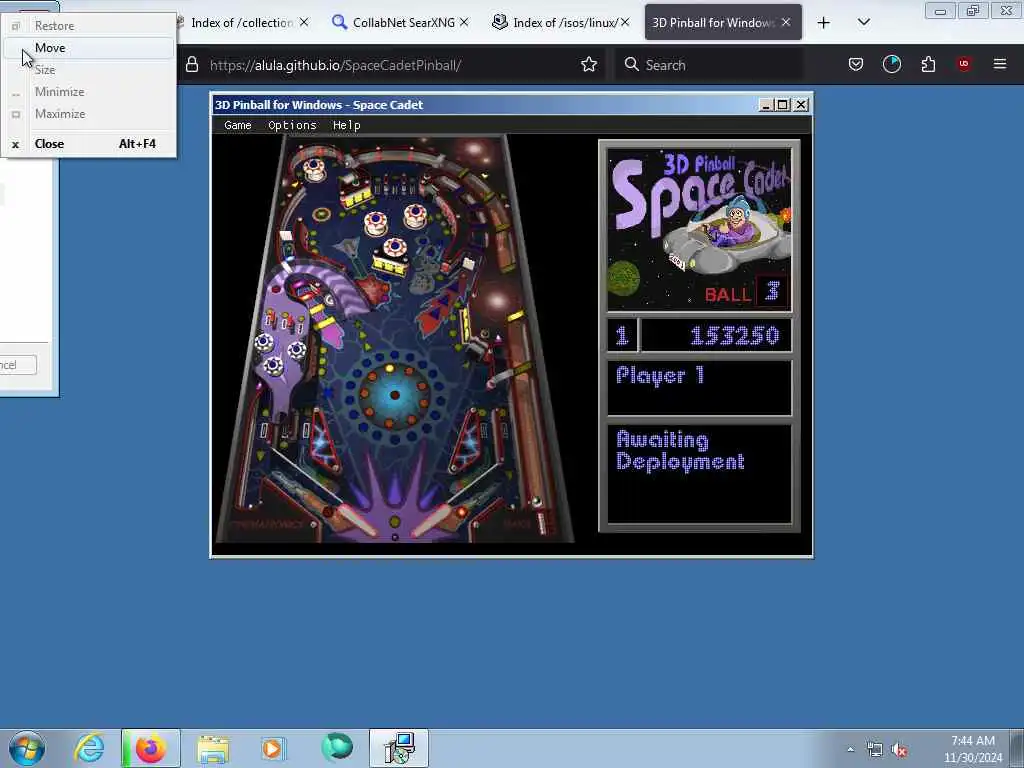This screenshot has height=768, width=1024.
Task: Open the Game menu in Pinball
Action: (238, 125)
